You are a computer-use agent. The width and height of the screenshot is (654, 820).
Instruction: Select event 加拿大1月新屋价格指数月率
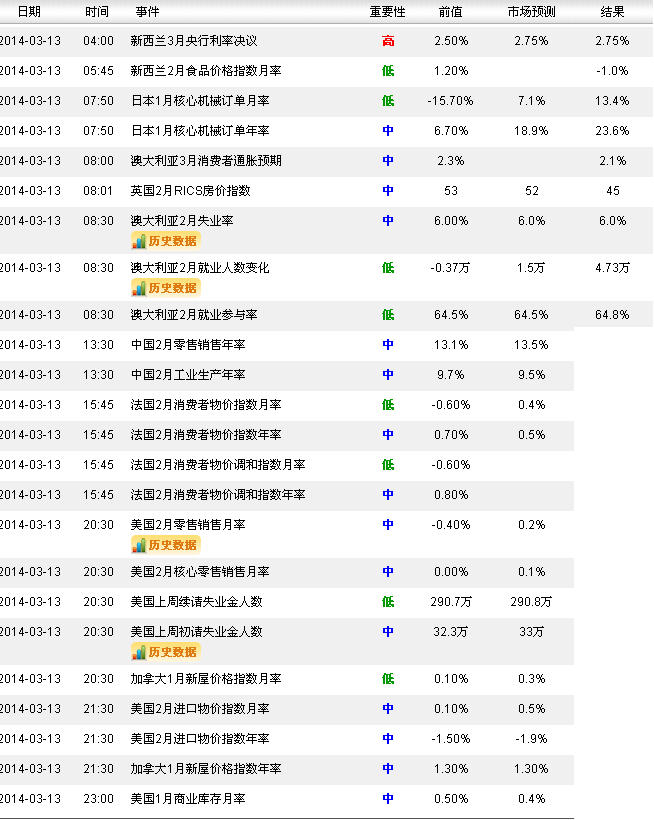coord(206,679)
